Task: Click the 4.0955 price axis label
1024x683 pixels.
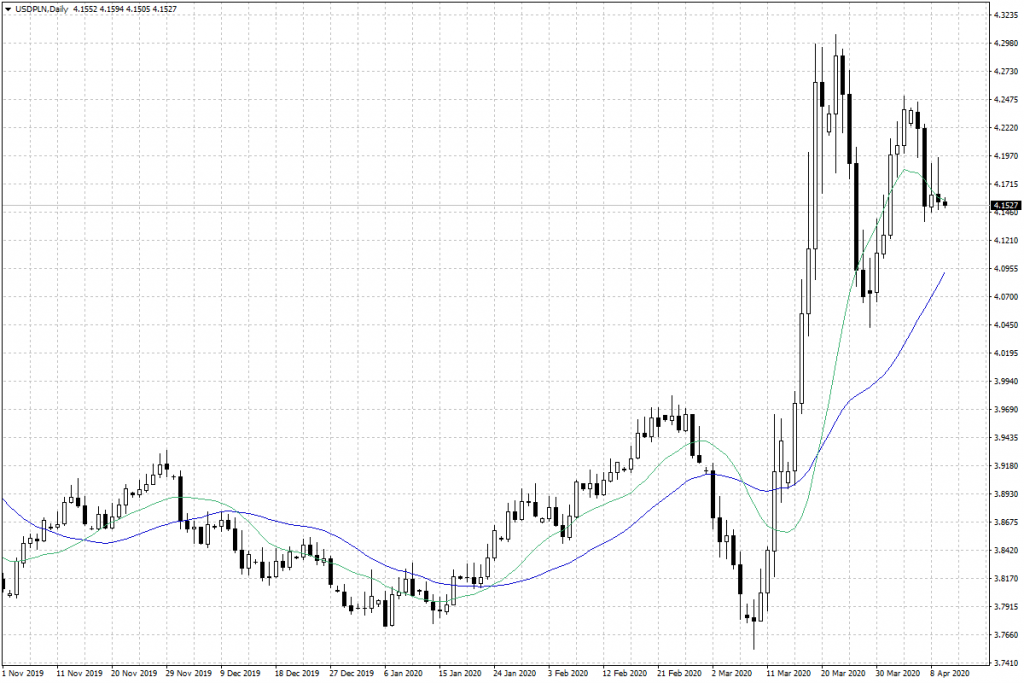Action: (1005, 268)
